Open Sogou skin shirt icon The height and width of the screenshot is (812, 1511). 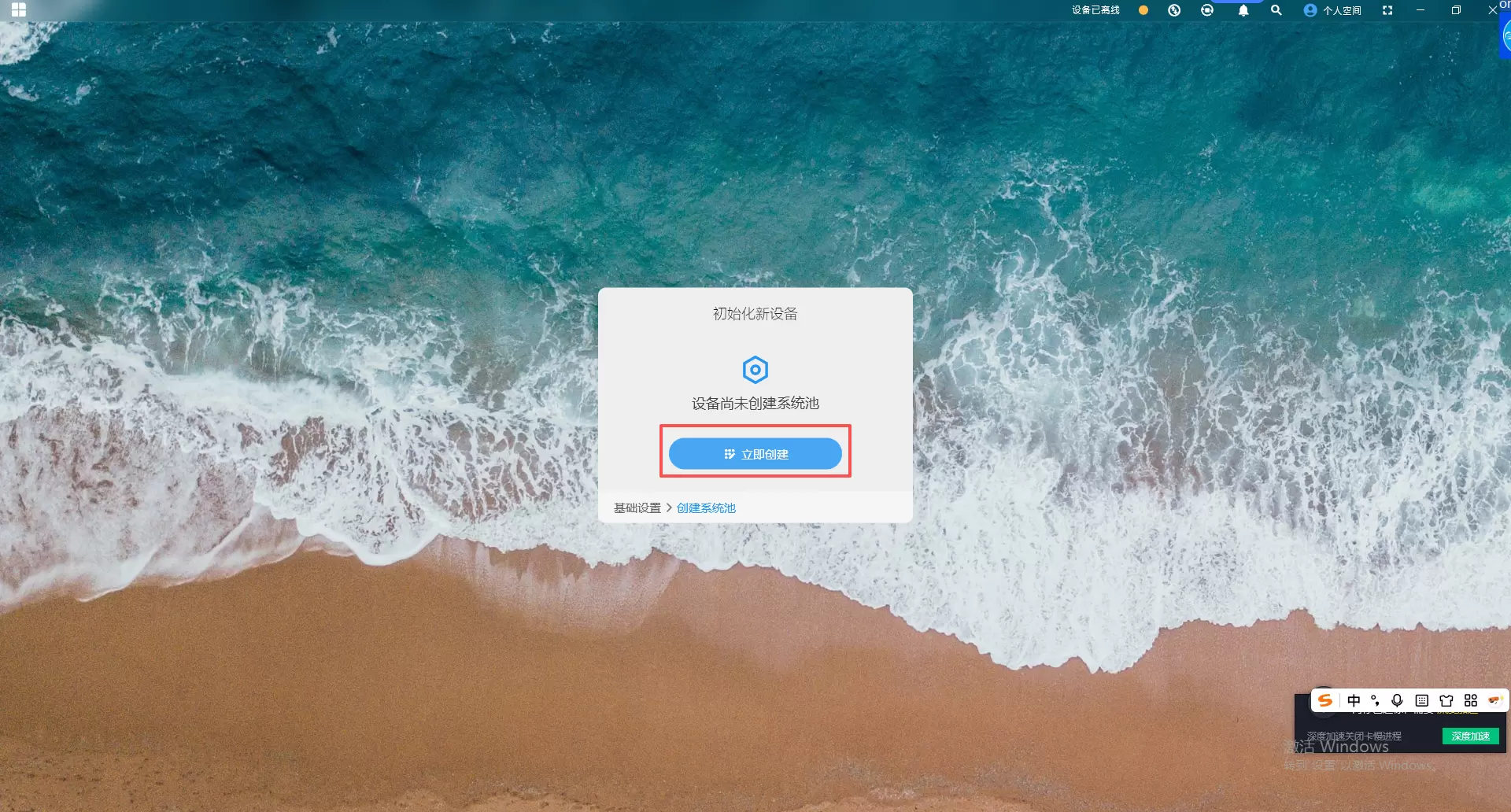(x=1446, y=700)
